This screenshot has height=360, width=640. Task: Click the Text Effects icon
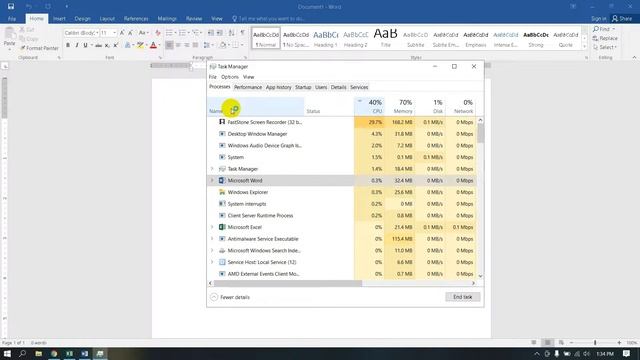(x=128, y=45)
